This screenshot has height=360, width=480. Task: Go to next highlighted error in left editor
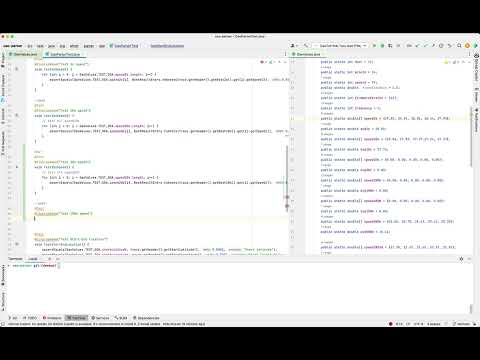coord(285,62)
